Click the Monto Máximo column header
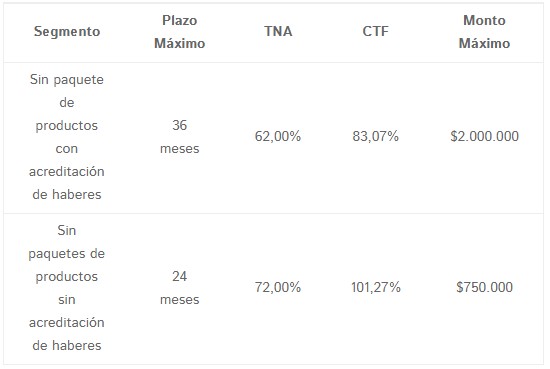The width and height of the screenshot is (550, 369). tap(484, 32)
